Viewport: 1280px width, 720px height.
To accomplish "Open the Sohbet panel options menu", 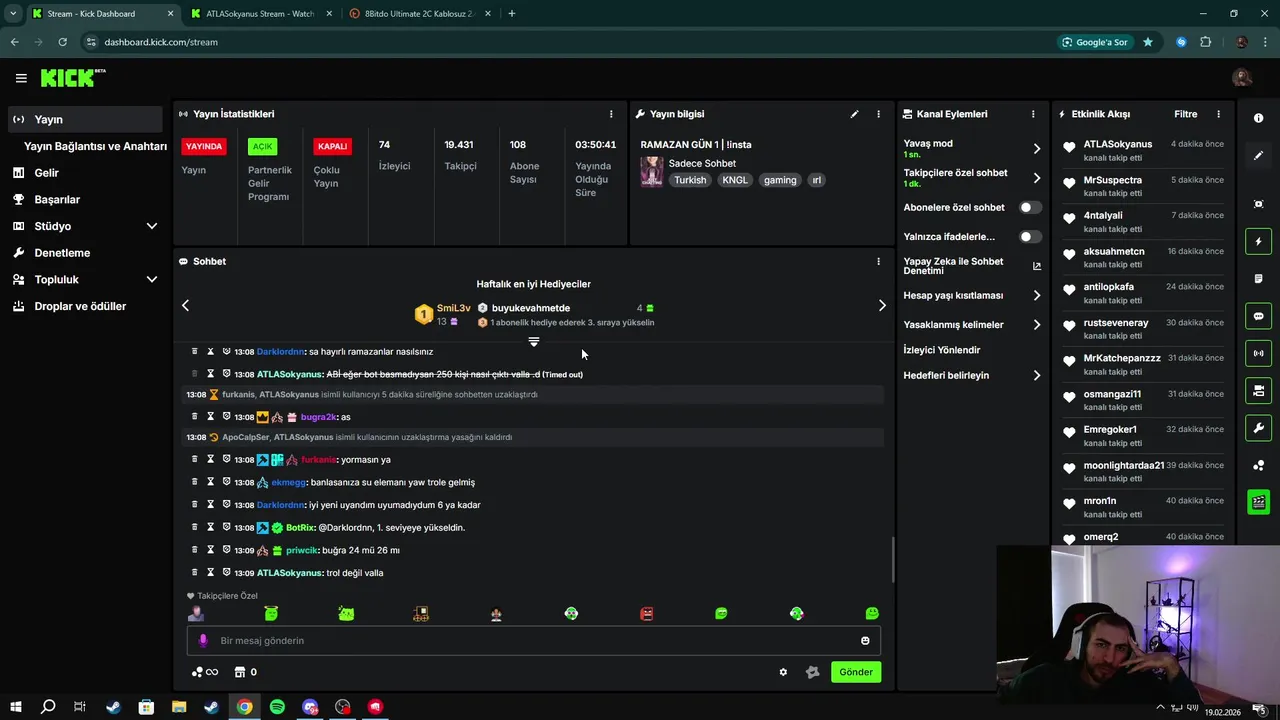I will [x=878, y=261].
